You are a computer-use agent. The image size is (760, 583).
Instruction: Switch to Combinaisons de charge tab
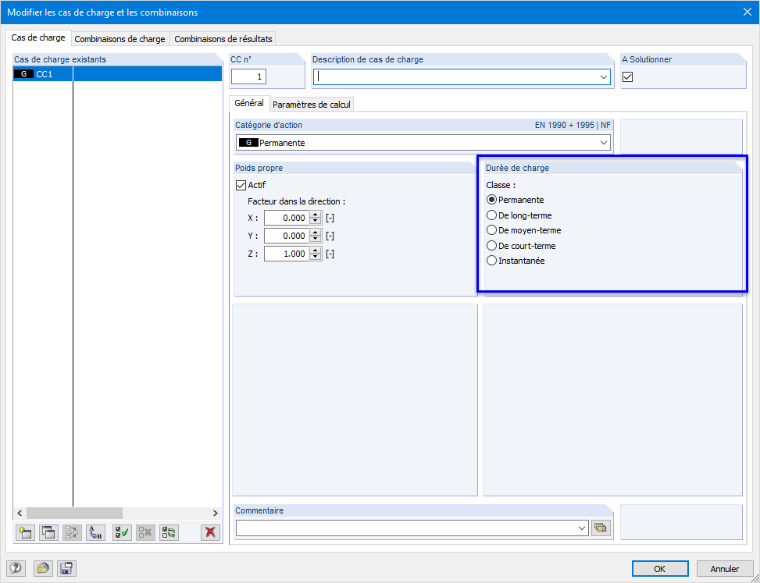[x=120, y=39]
